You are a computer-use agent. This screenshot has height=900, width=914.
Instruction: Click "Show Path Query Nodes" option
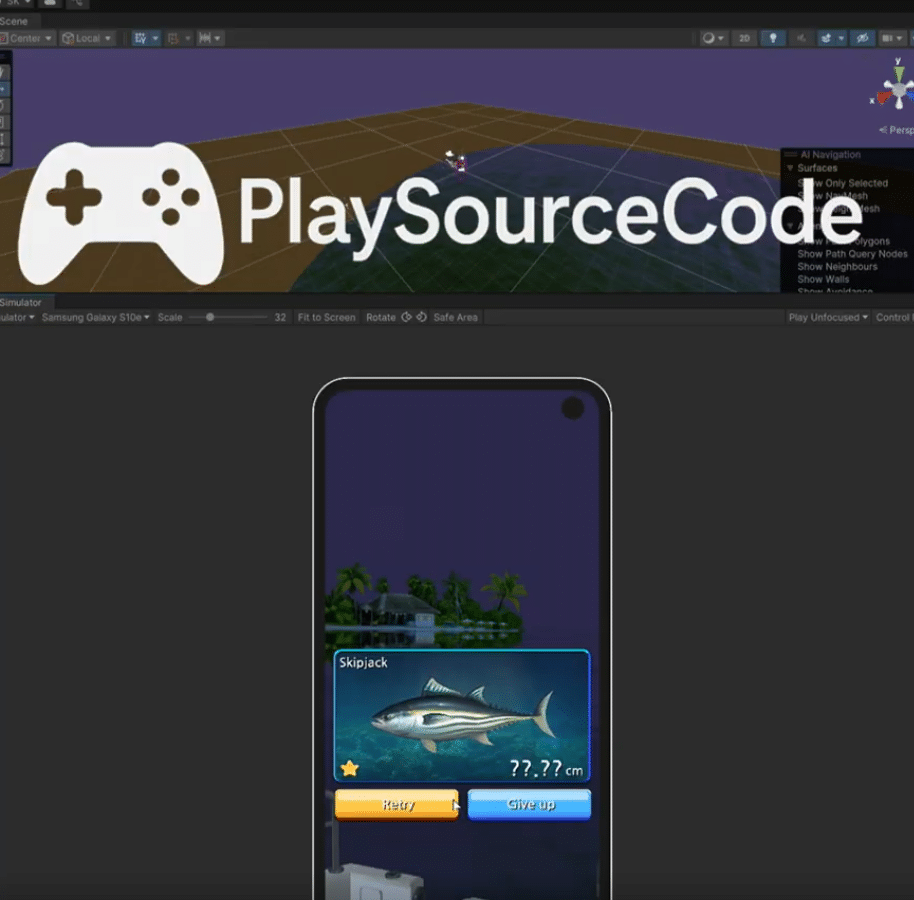tap(852, 254)
